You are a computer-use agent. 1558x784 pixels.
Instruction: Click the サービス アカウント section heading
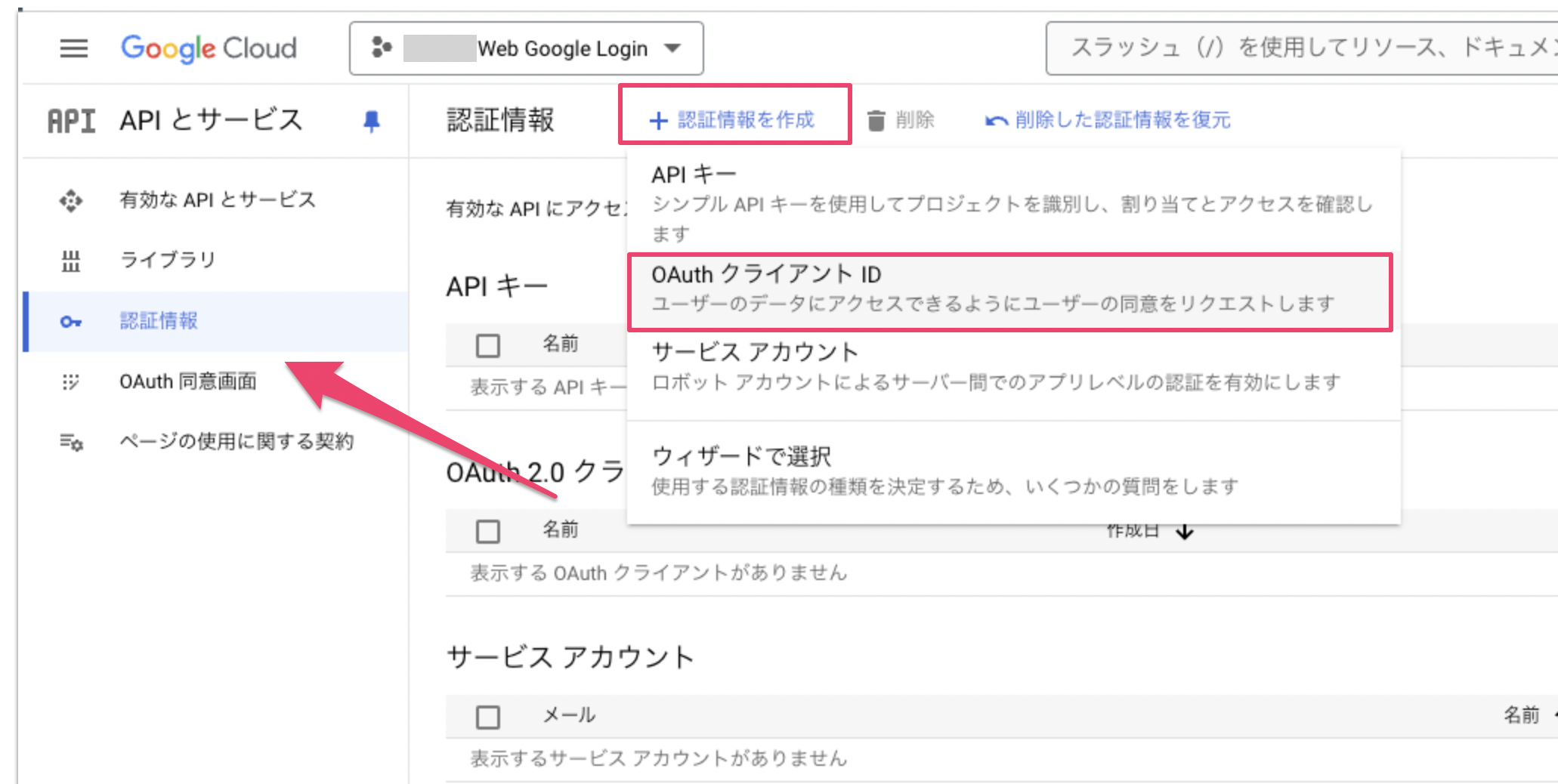tap(570, 657)
